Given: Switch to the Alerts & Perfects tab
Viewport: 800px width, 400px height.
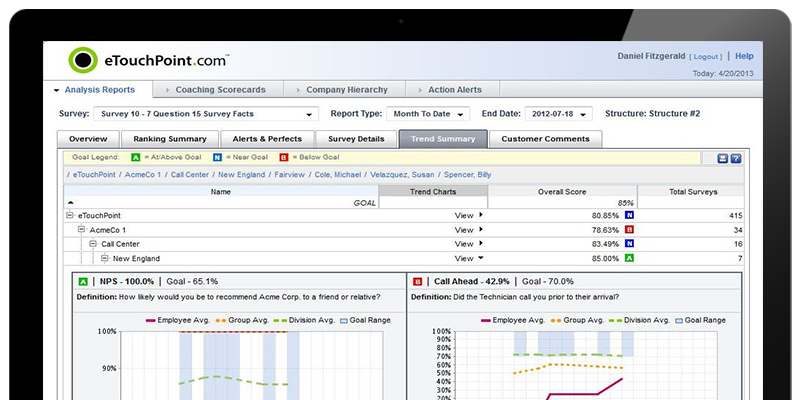Looking at the screenshot, I should [267, 139].
